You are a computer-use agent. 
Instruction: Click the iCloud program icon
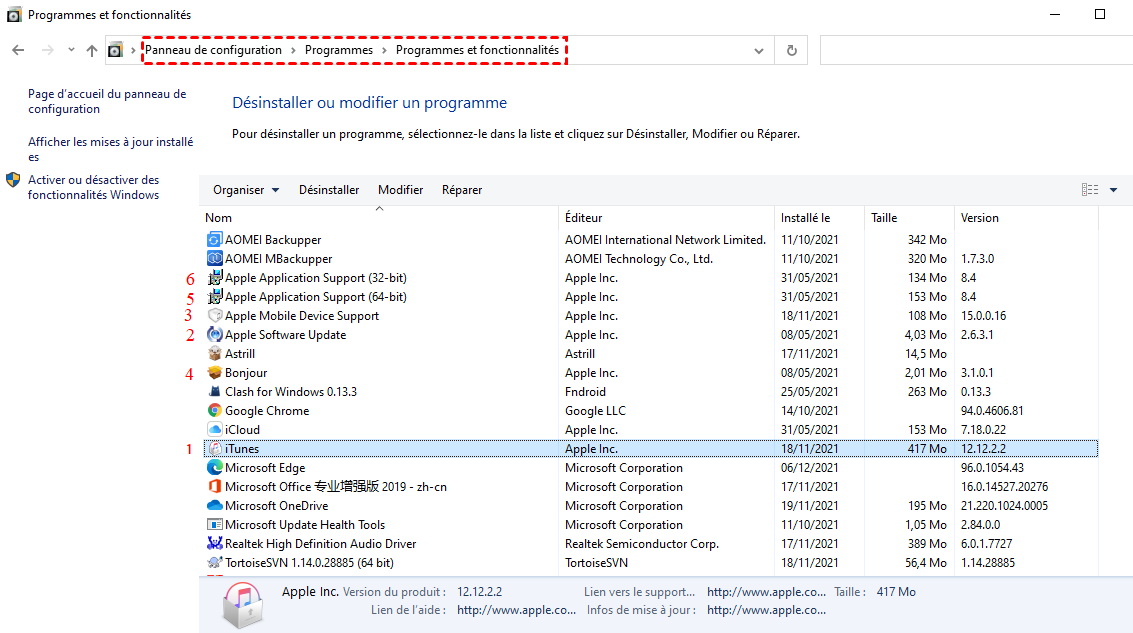tap(215, 429)
